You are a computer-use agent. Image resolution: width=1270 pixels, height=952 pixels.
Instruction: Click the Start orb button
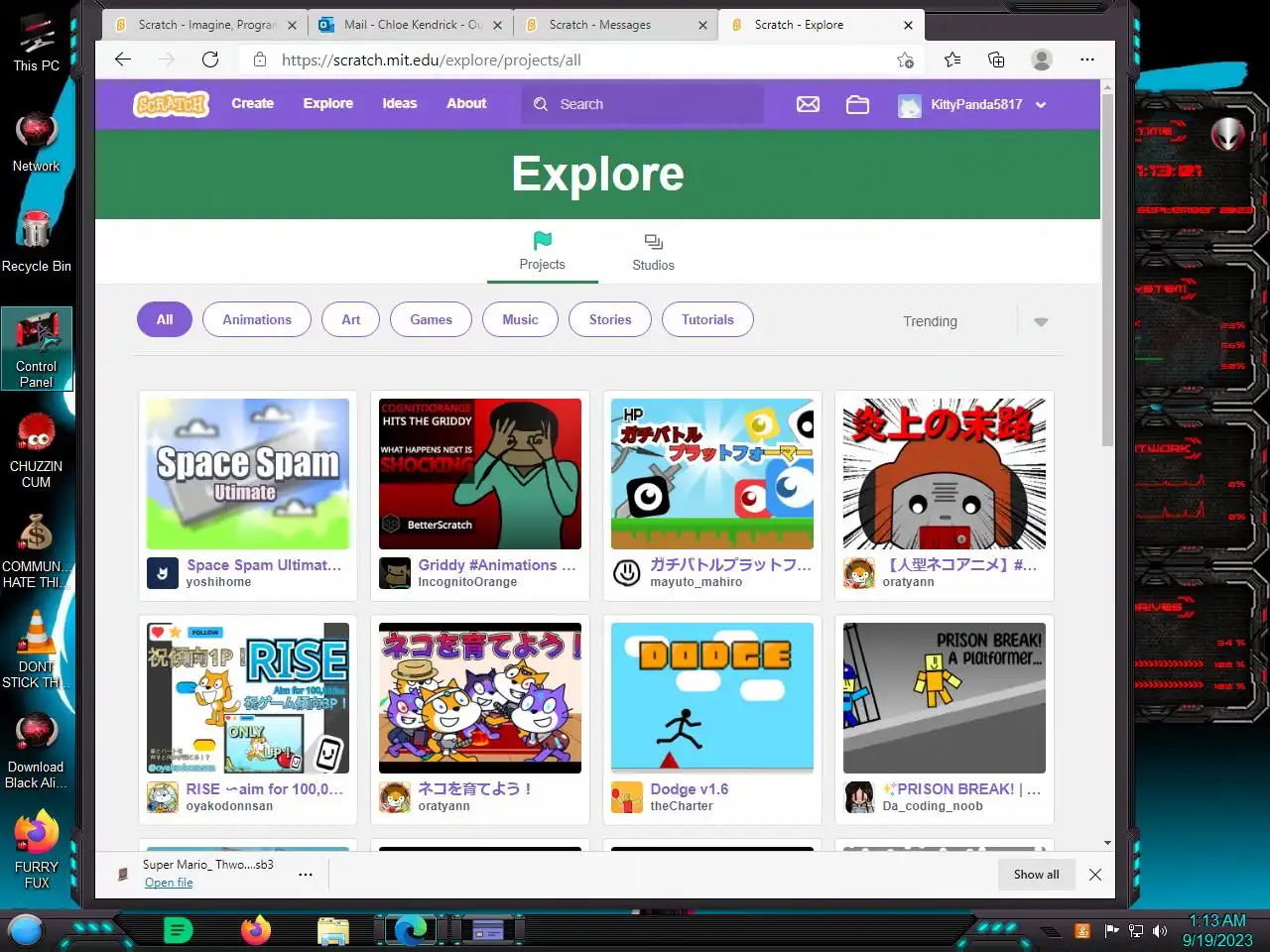click(27, 931)
